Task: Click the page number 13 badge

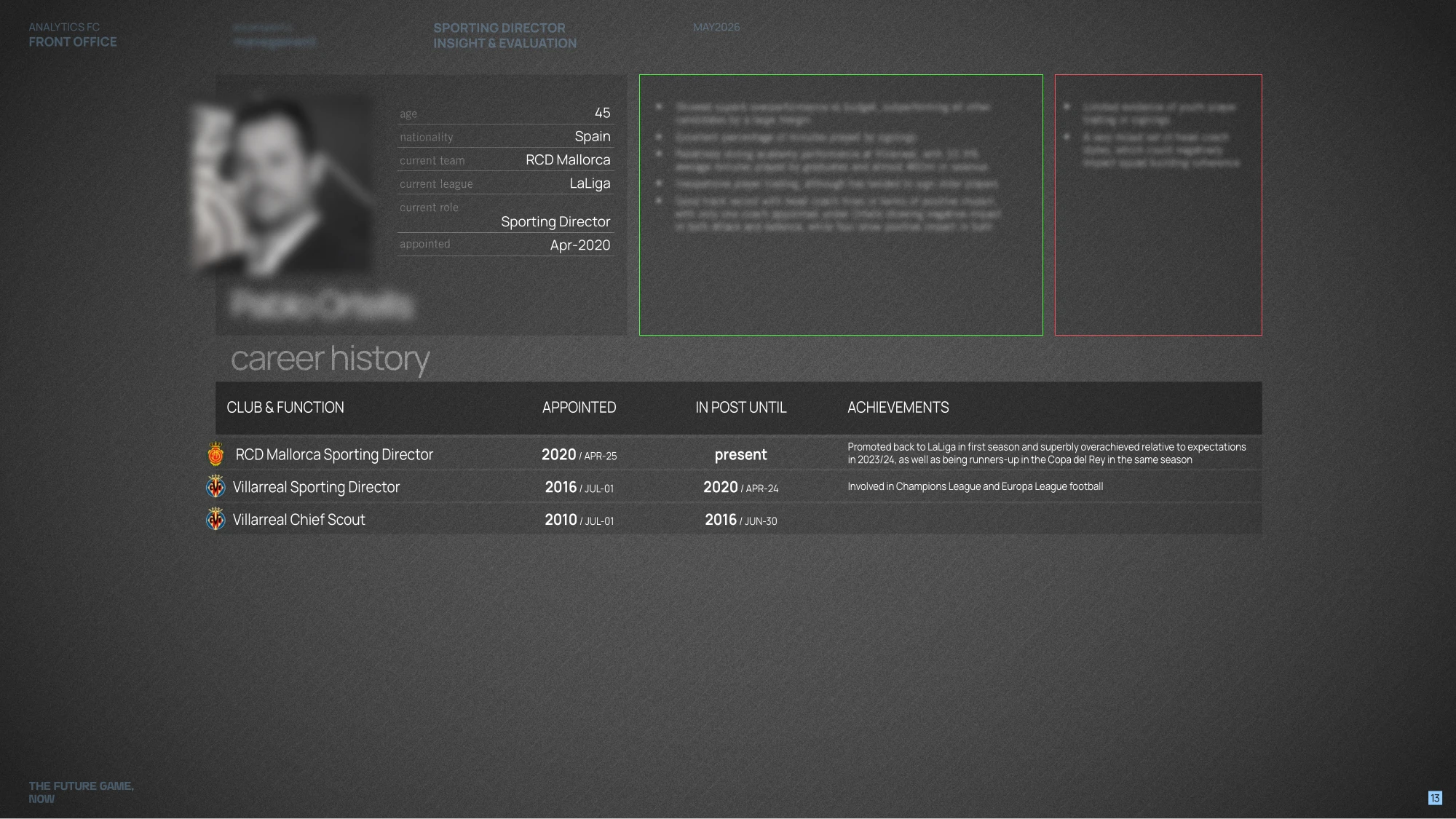Action: click(x=1435, y=798)
